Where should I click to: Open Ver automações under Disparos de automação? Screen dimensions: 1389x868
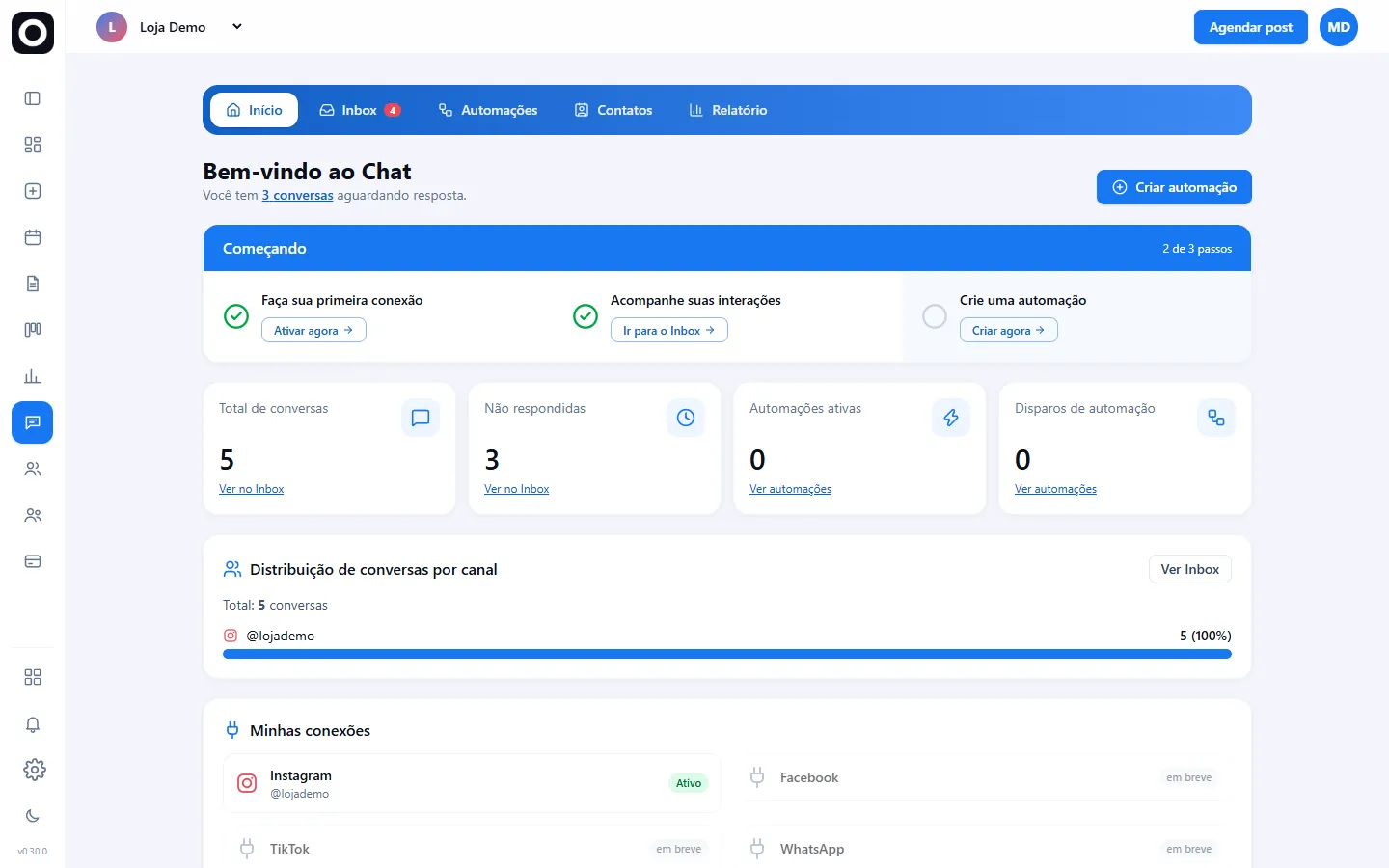pos(1056,489)
